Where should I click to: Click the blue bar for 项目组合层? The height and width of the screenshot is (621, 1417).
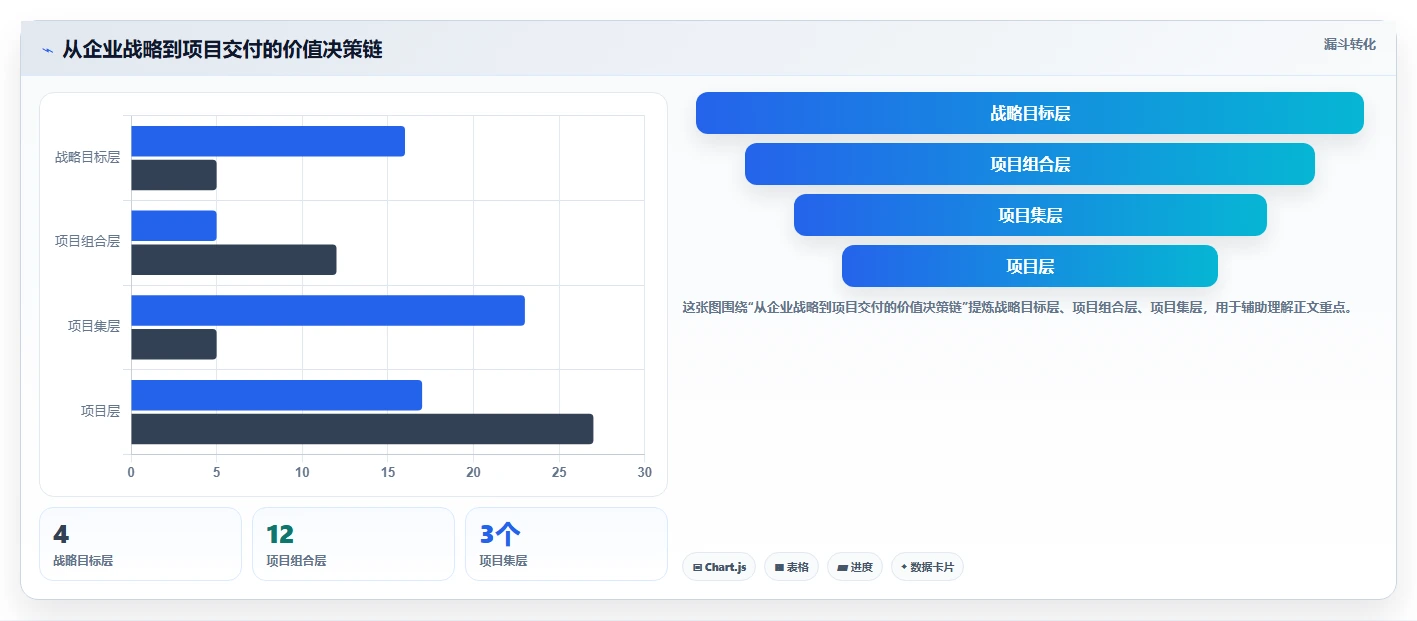(x=174, y=226)
